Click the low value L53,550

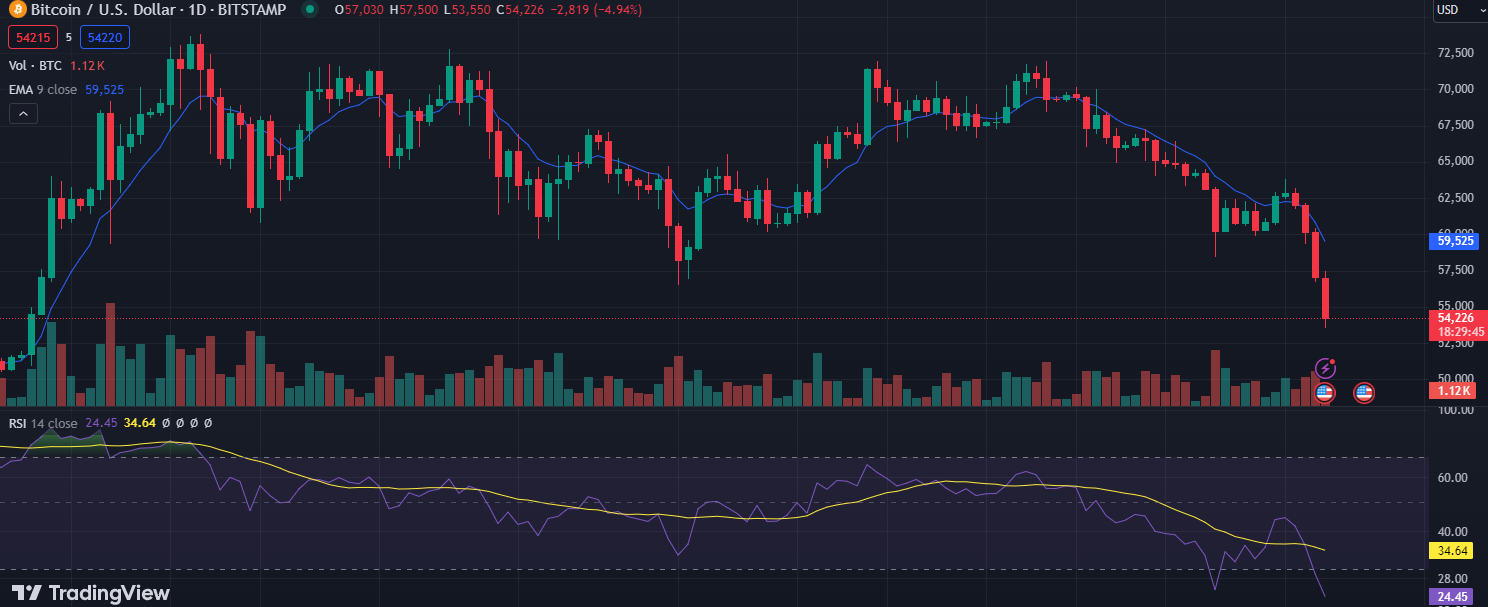click(468, 10)
